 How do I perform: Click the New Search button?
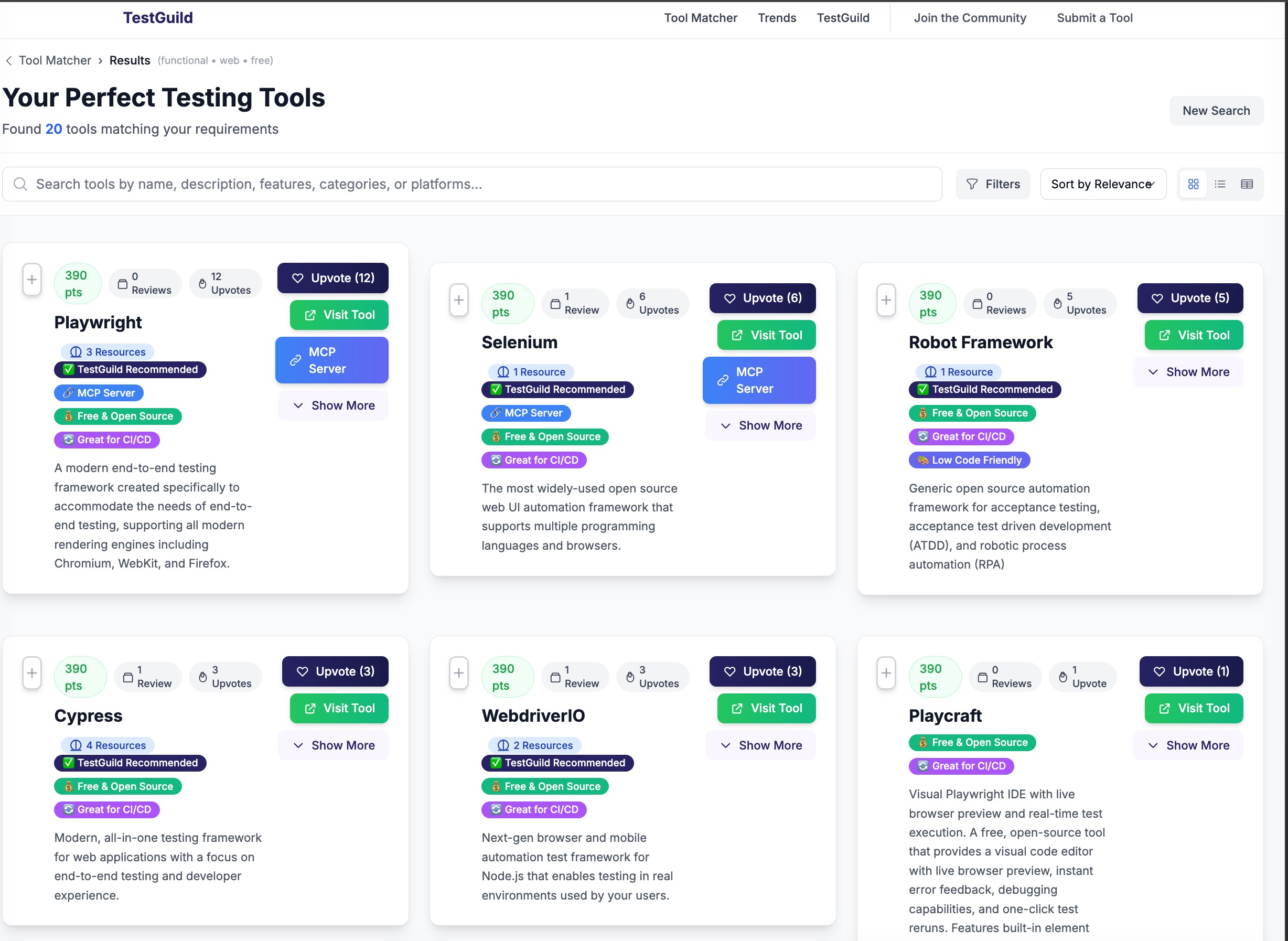point(1216,111)
